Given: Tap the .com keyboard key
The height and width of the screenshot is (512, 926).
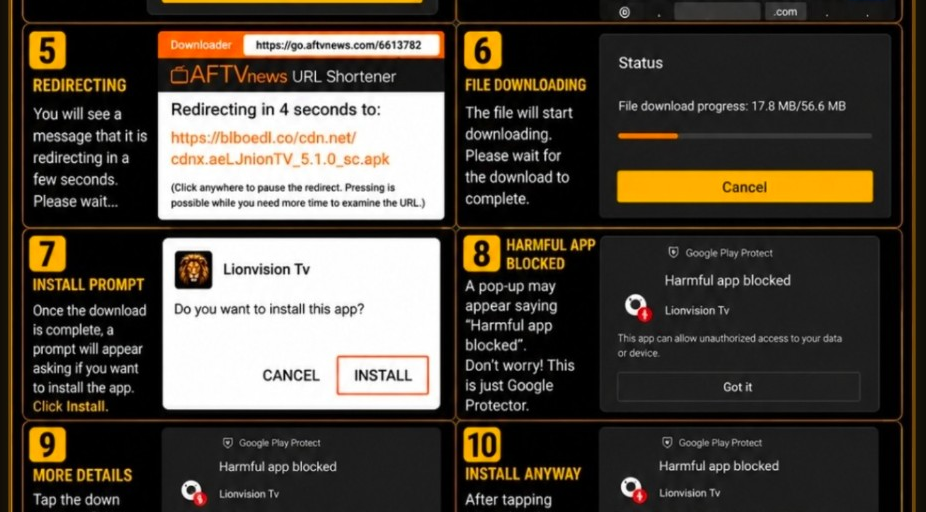Looking at the screenshot, I should pos(785,12).
